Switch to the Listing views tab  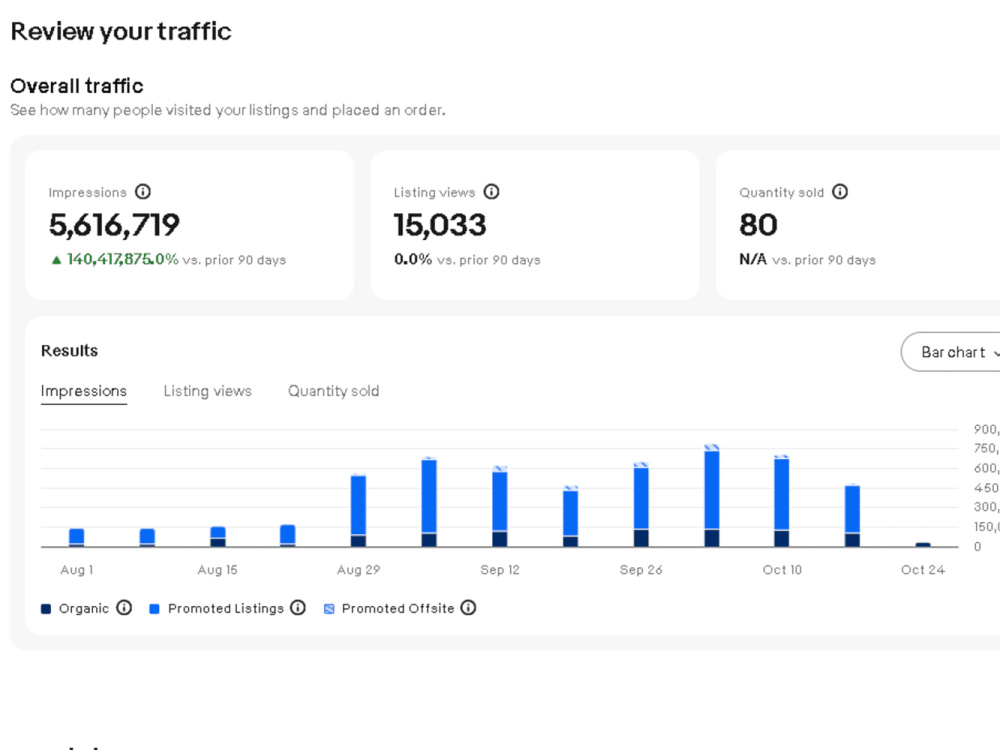coord(207,391)
